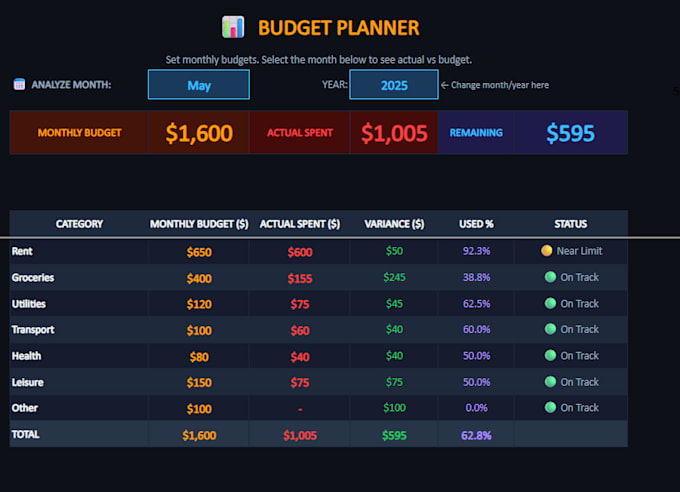Select the Rent category cell
Viewport: 680px width, 492px height.
click(x=79, y=251)
